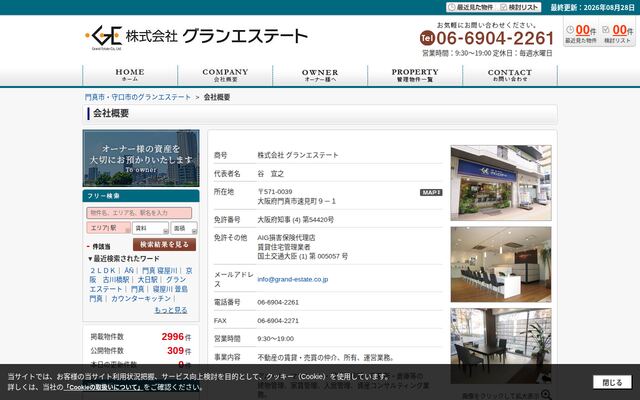Click the To owner banner image
The image size is (640, 400).
pyautogui.click(x=141, y=158)
